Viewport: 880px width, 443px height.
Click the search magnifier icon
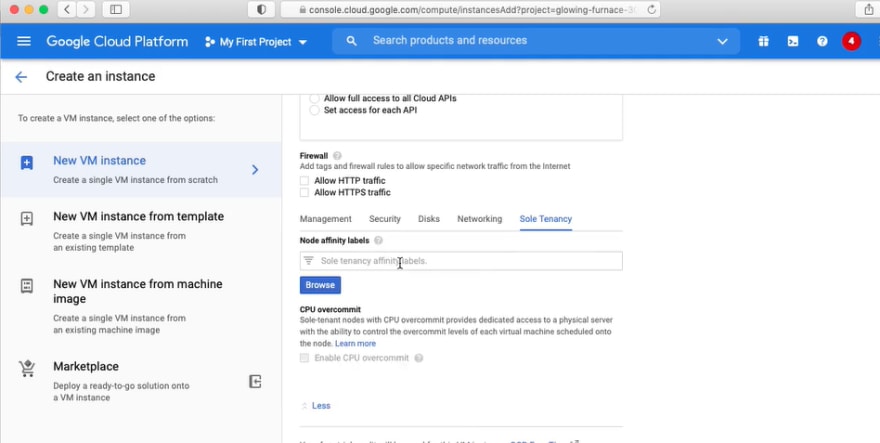351,41
